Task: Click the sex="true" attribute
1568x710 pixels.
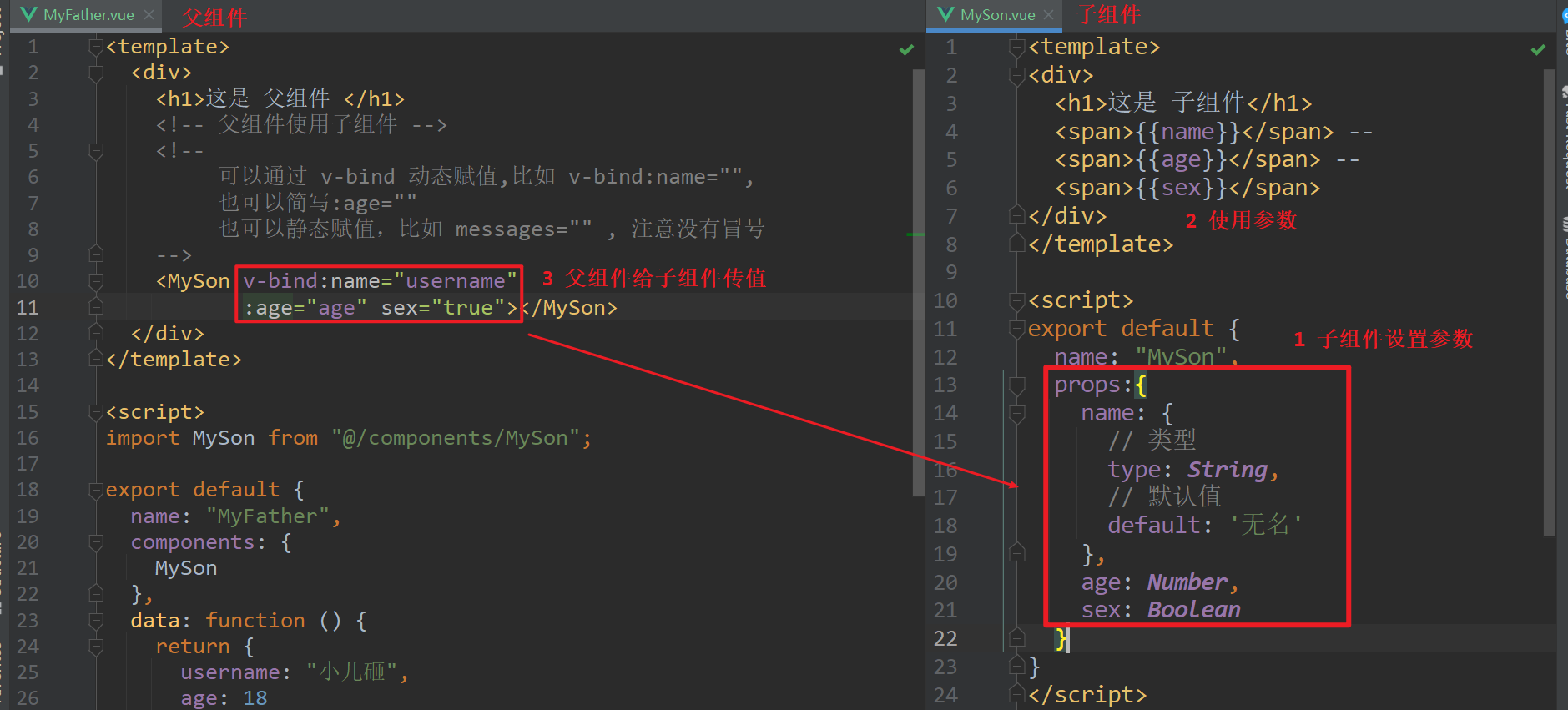Action: 443,308
